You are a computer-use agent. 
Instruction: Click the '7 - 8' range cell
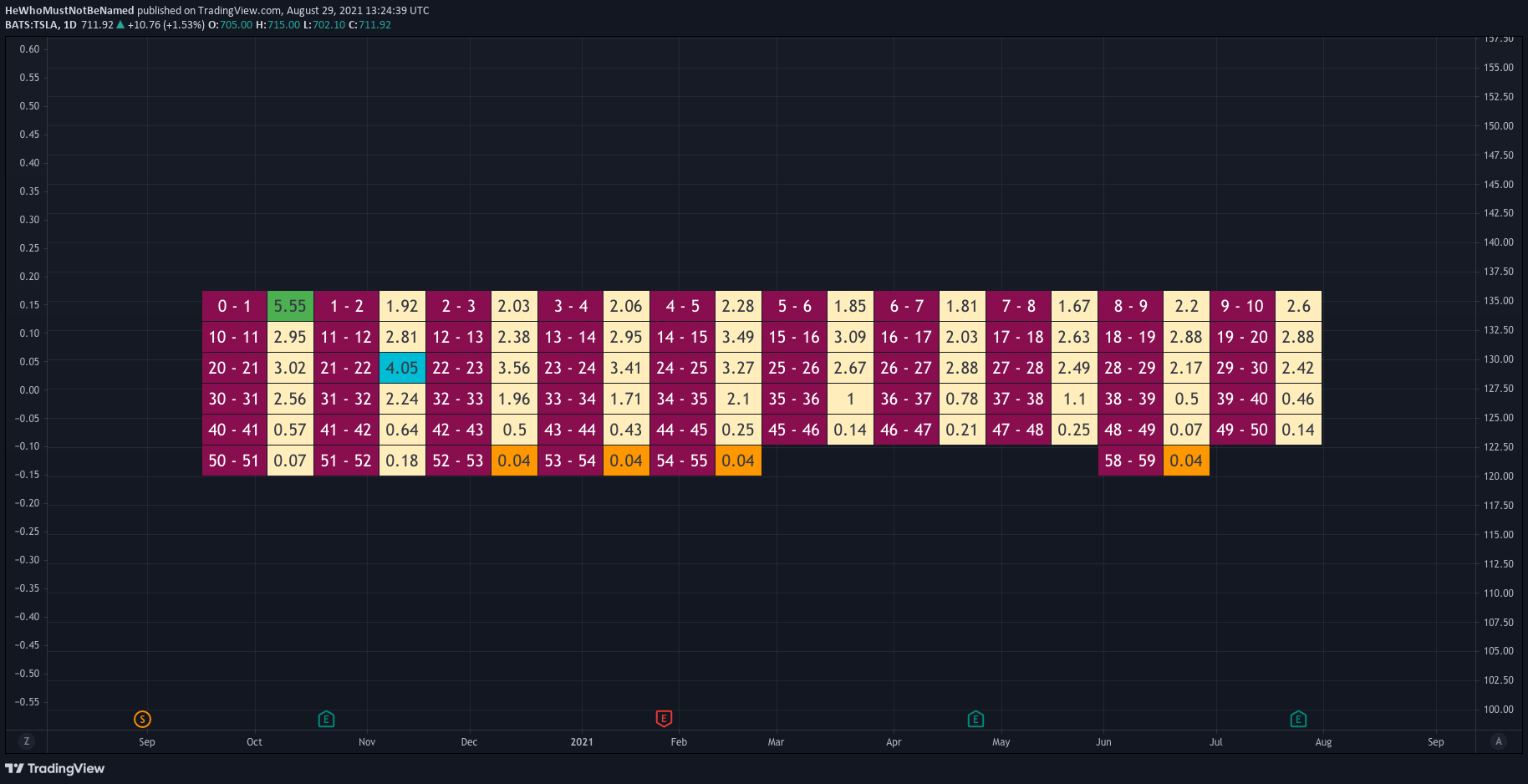(x=1018, y=306)
